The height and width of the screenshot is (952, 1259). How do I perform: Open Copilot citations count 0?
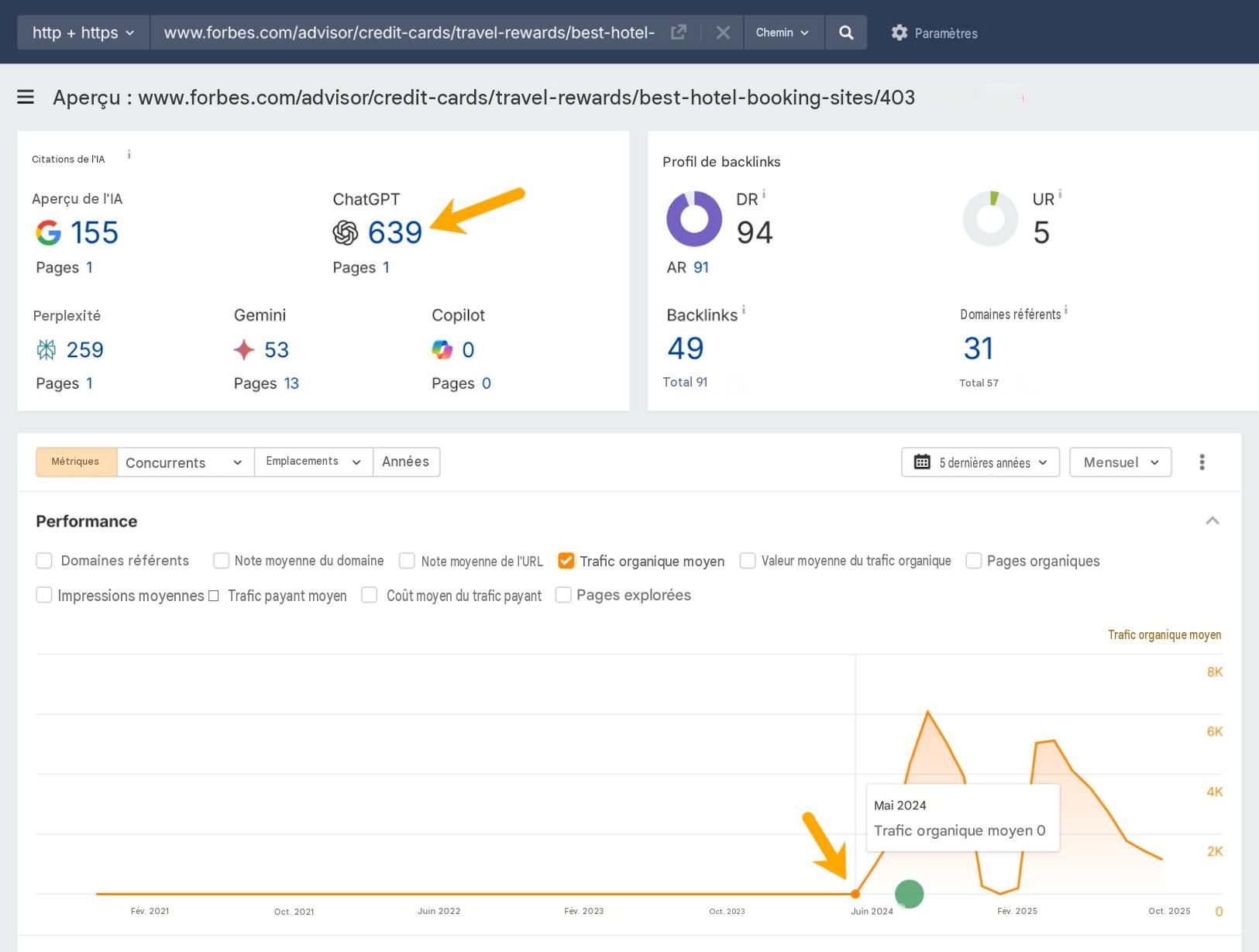468,350
